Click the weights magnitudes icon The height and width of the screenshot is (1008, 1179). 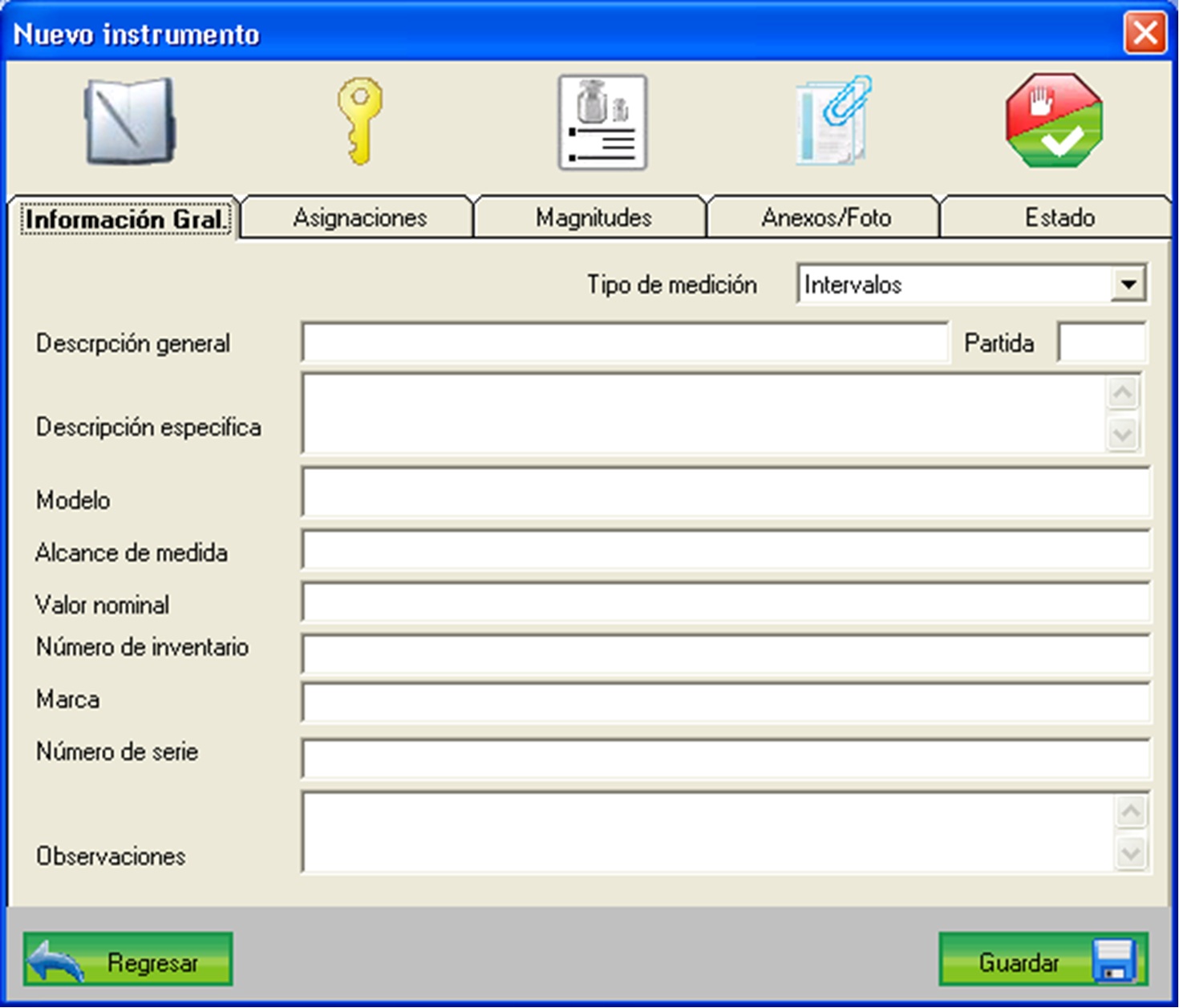click(602, 123)
